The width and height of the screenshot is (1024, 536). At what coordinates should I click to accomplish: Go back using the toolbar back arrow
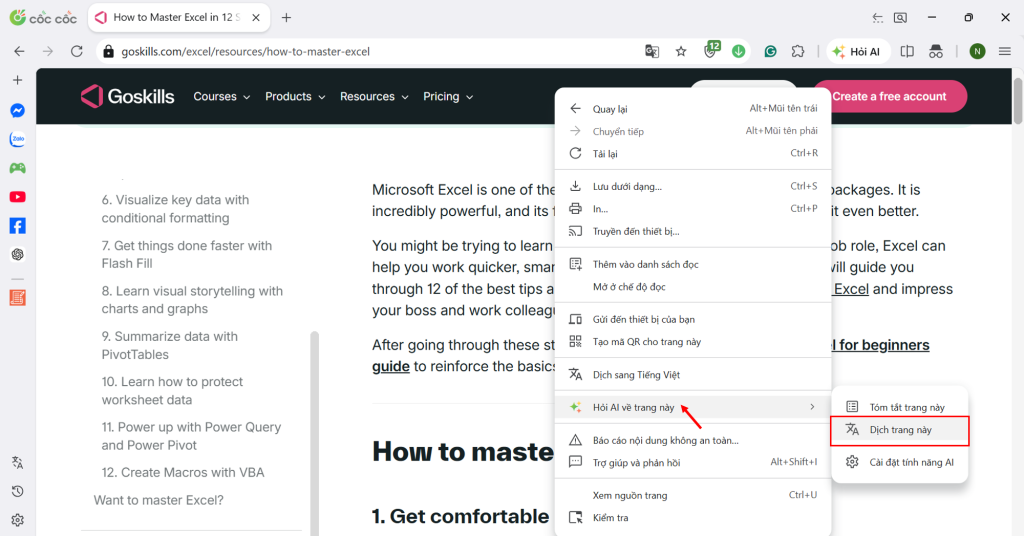point(20,52)
